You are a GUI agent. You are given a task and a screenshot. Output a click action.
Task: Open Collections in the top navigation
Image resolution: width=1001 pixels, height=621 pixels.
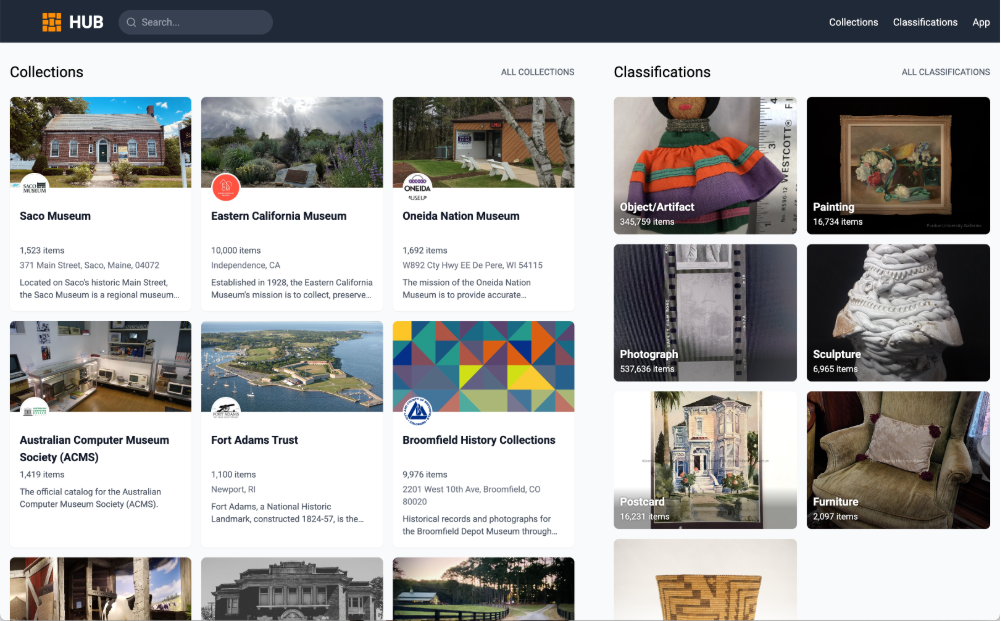click(854, 22)
